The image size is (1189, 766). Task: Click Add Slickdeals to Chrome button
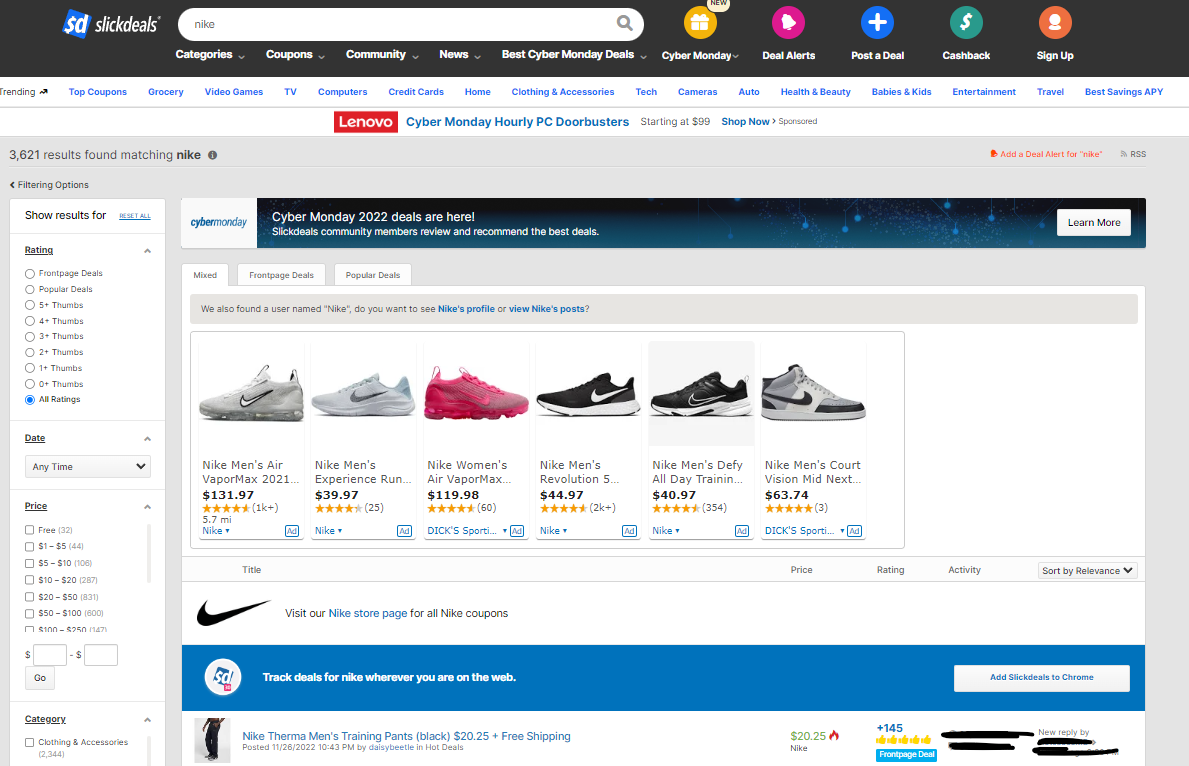tap(1041, 677)
